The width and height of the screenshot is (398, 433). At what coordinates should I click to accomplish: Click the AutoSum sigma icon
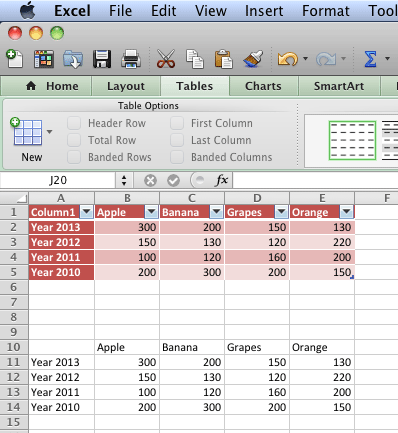click(370, 59)
